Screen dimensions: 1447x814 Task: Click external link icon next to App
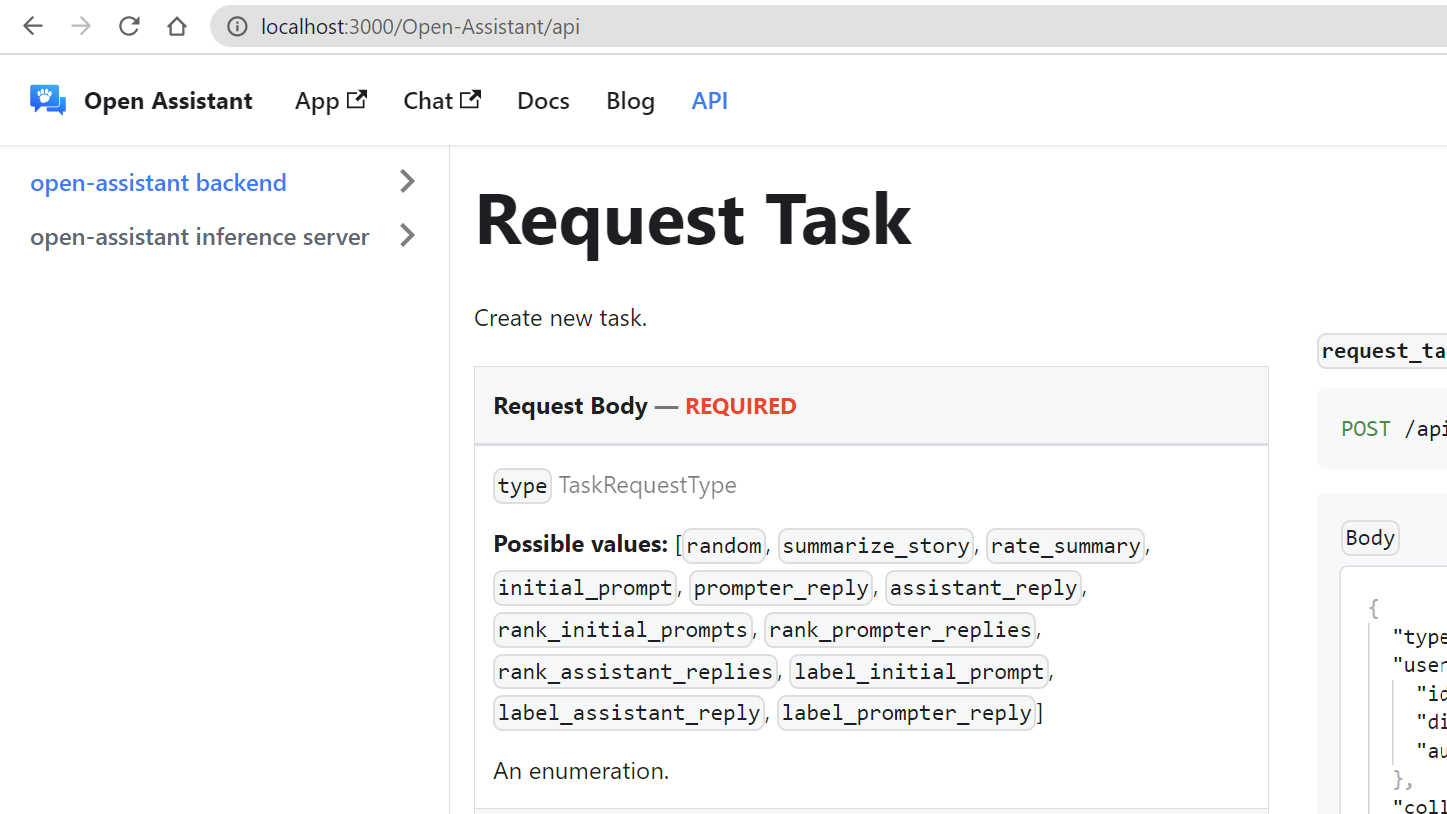tap(357, 99)
